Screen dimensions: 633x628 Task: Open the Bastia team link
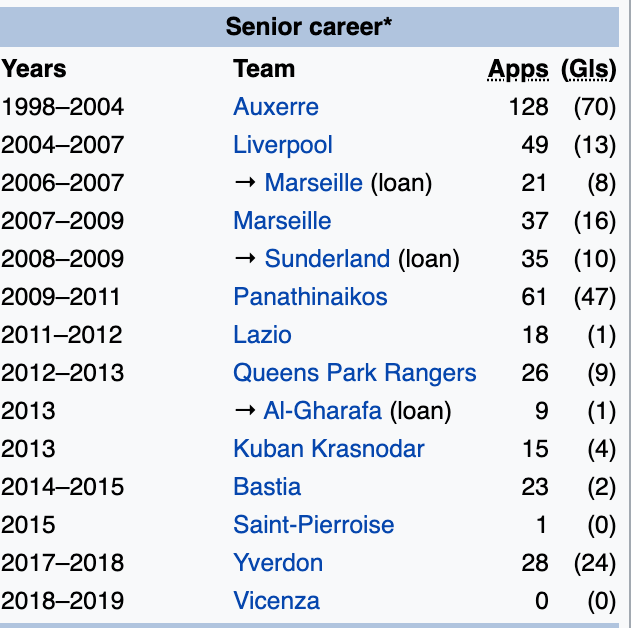coord(267,487)
